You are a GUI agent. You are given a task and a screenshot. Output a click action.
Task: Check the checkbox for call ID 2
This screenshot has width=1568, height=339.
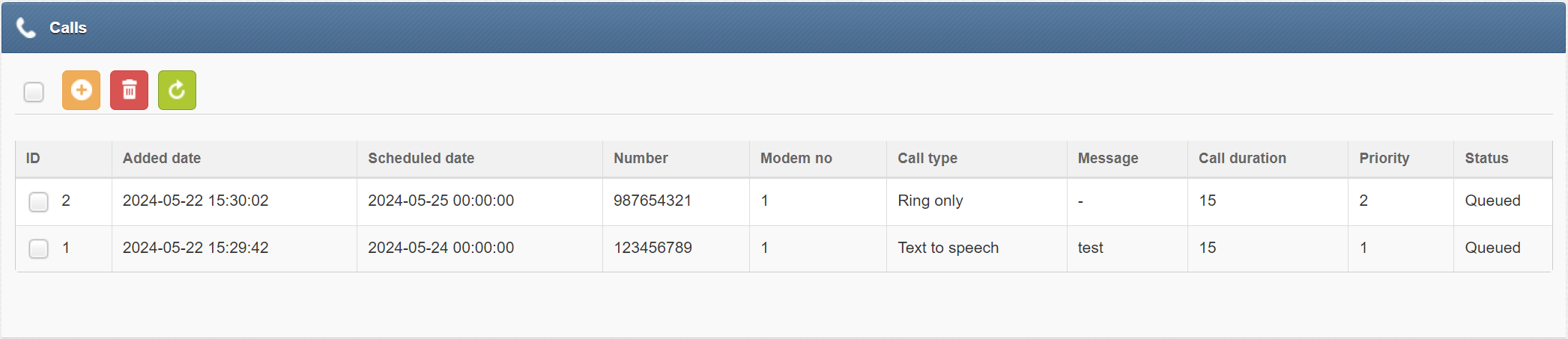click(38, 201)
